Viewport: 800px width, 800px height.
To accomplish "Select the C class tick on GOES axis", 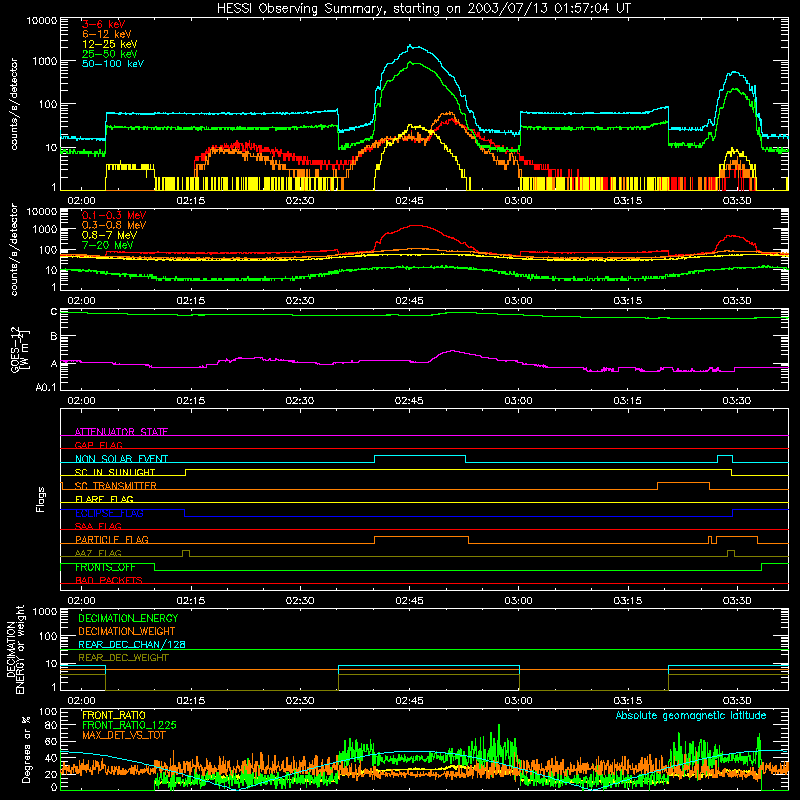I will (54, 312).
